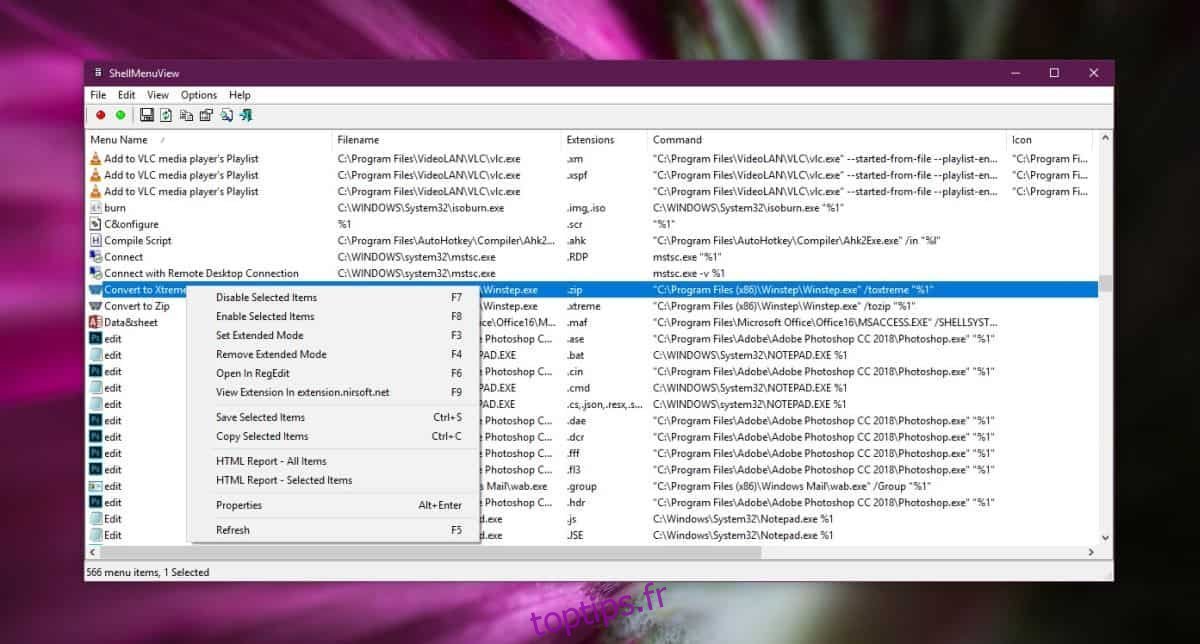The height and width of the screenshot is (644, 1200).
Task: Click the AutoHotkey icon next to Compile Script
Action: 95,240
